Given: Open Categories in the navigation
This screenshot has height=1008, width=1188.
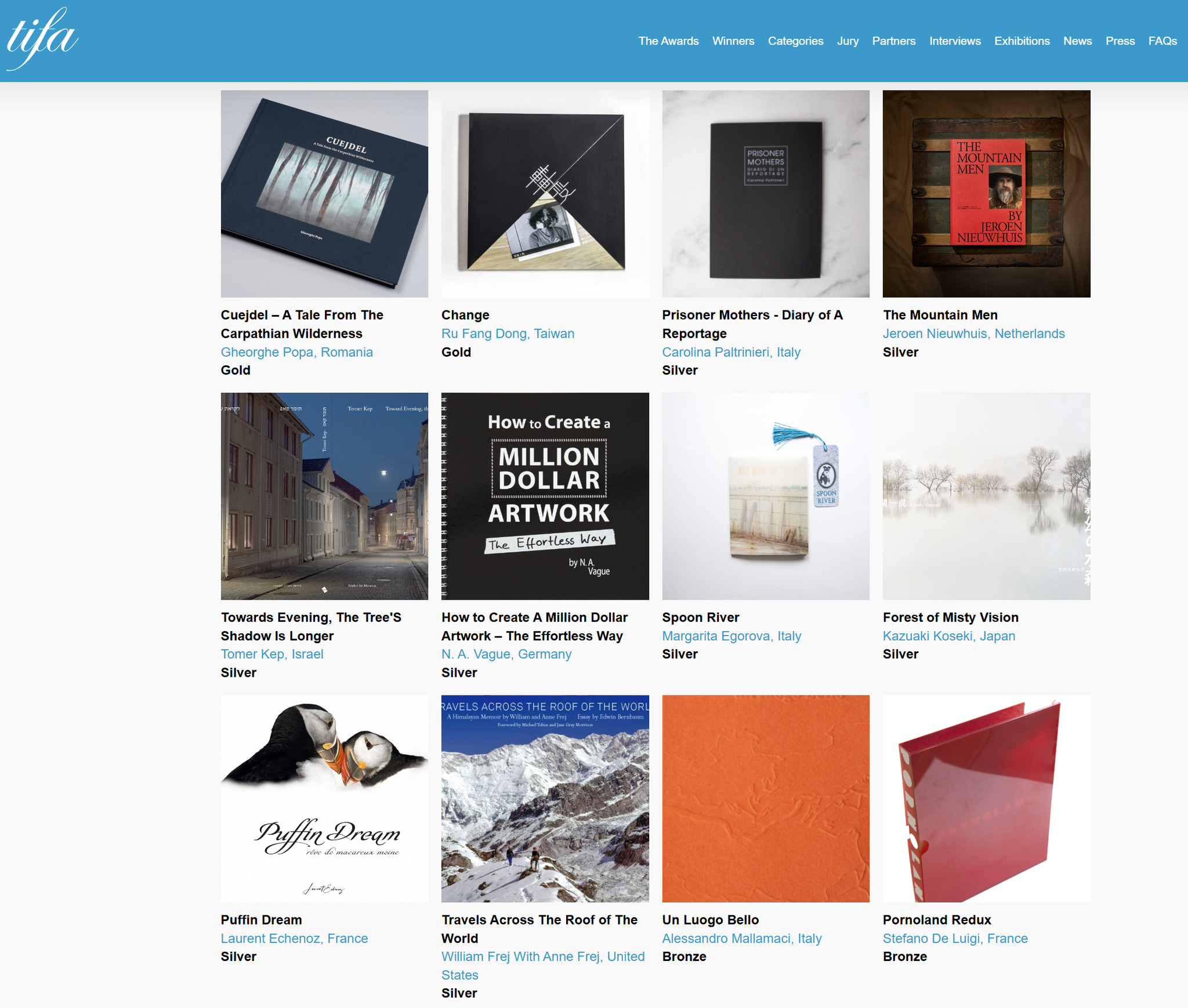Looking at the screenshot, I should (795, 41).
